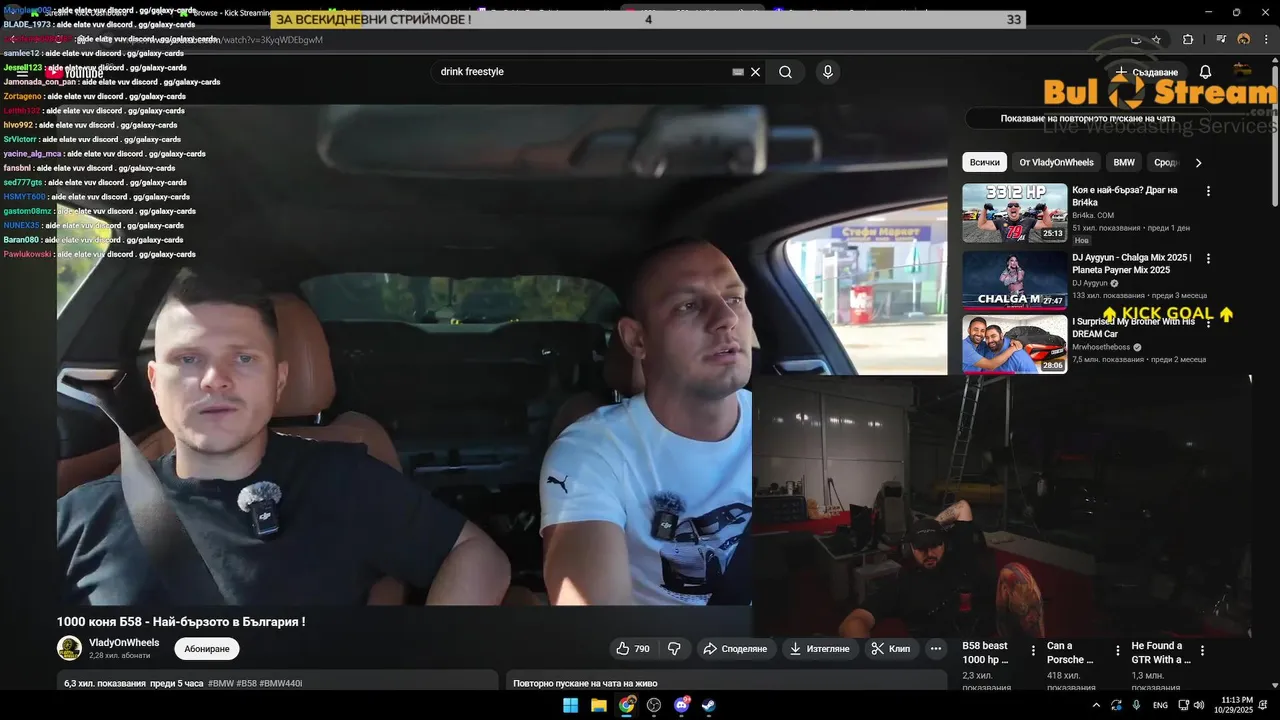Open the YouTube account avatar menu
Viewport: 1280px width, 720px height.
(1243, 72)
